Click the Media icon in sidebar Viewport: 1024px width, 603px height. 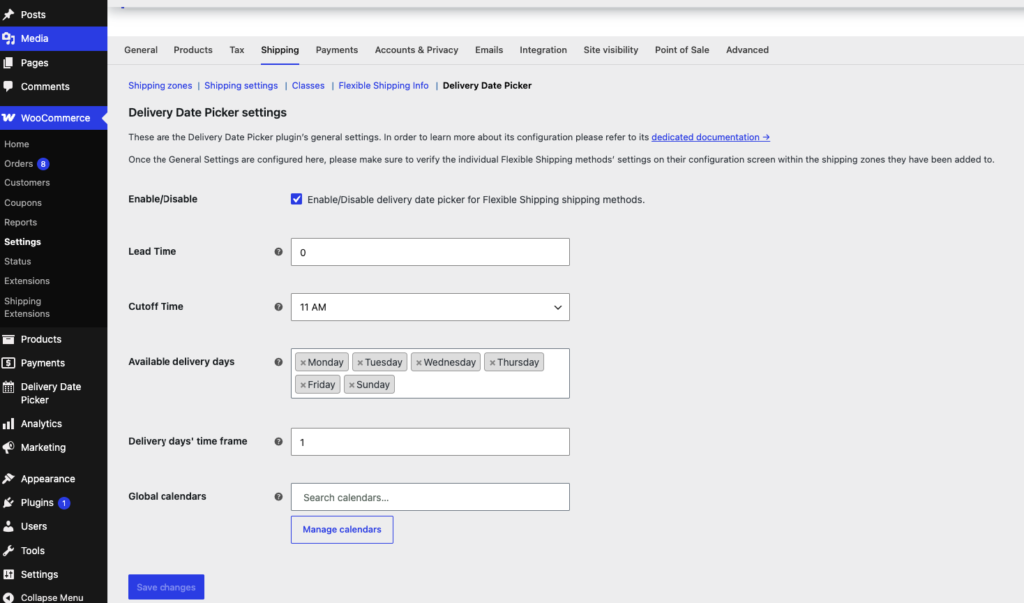coord(8,39)
